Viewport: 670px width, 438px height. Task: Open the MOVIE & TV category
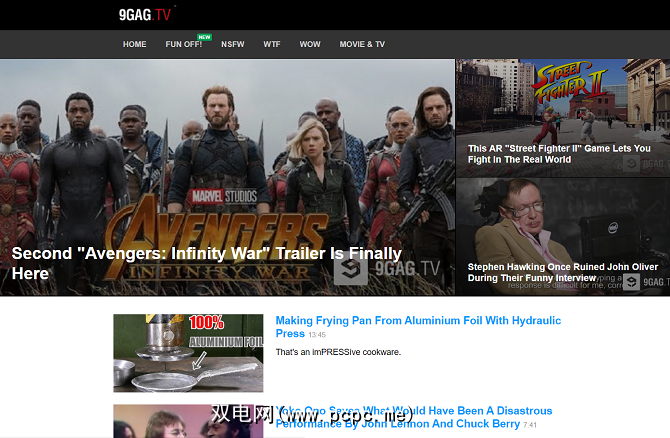click(362, 44)
